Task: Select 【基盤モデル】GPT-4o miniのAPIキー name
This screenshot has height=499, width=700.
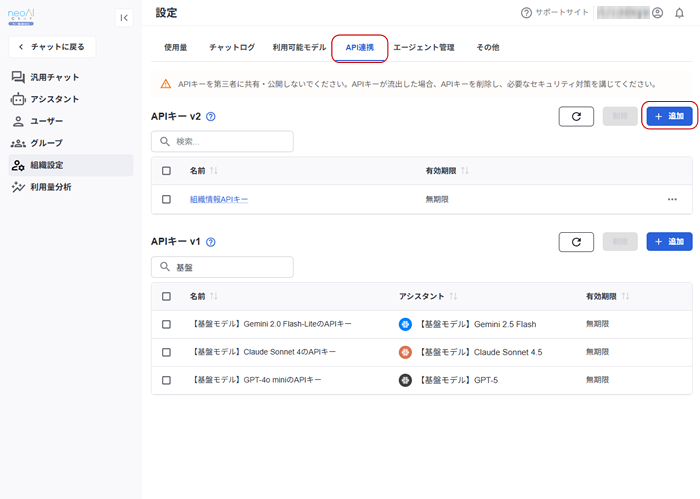Action: pyautogui.click(x=256, y=380)
